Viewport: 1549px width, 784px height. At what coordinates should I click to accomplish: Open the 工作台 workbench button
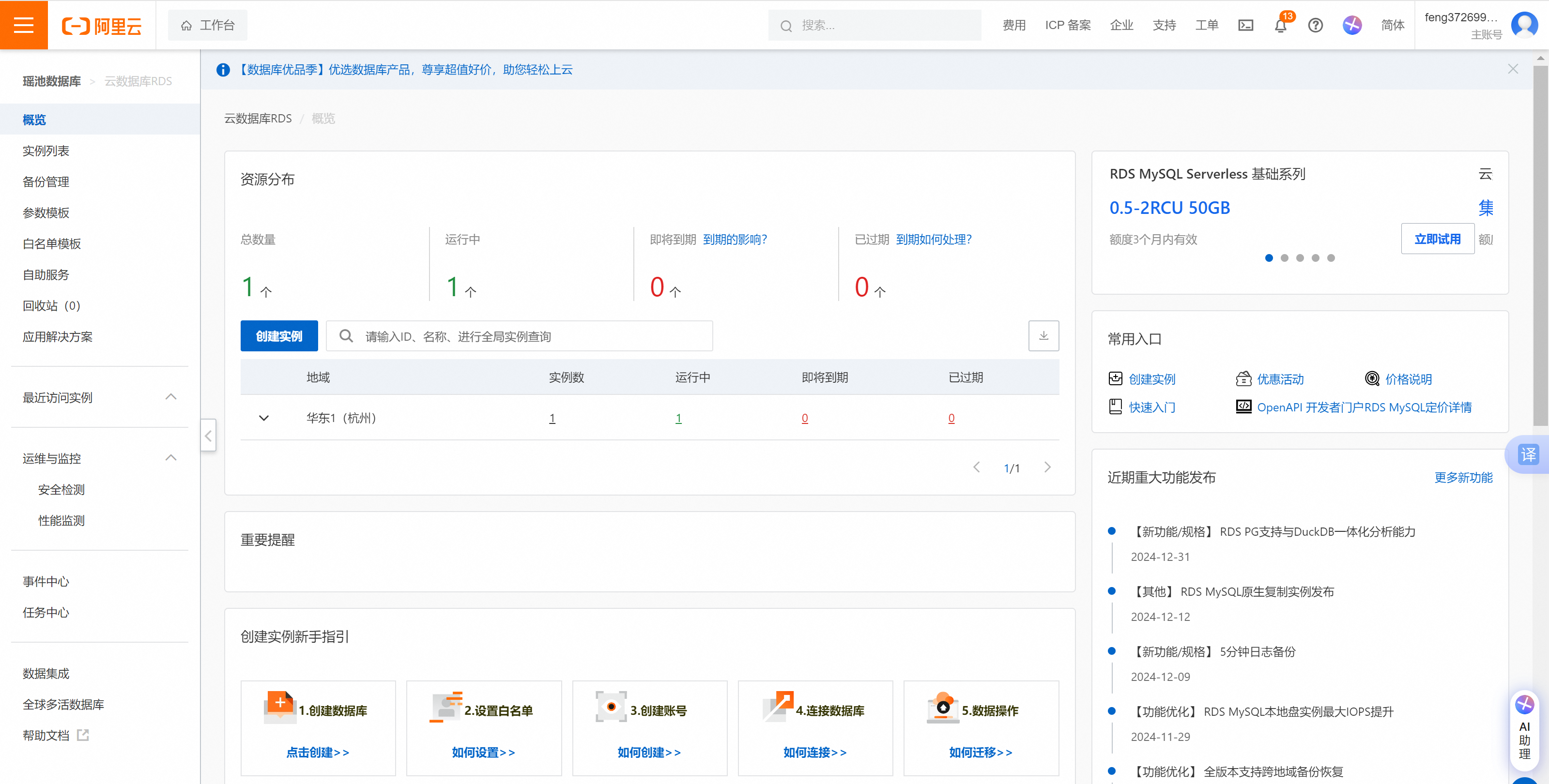click(207, 25)
